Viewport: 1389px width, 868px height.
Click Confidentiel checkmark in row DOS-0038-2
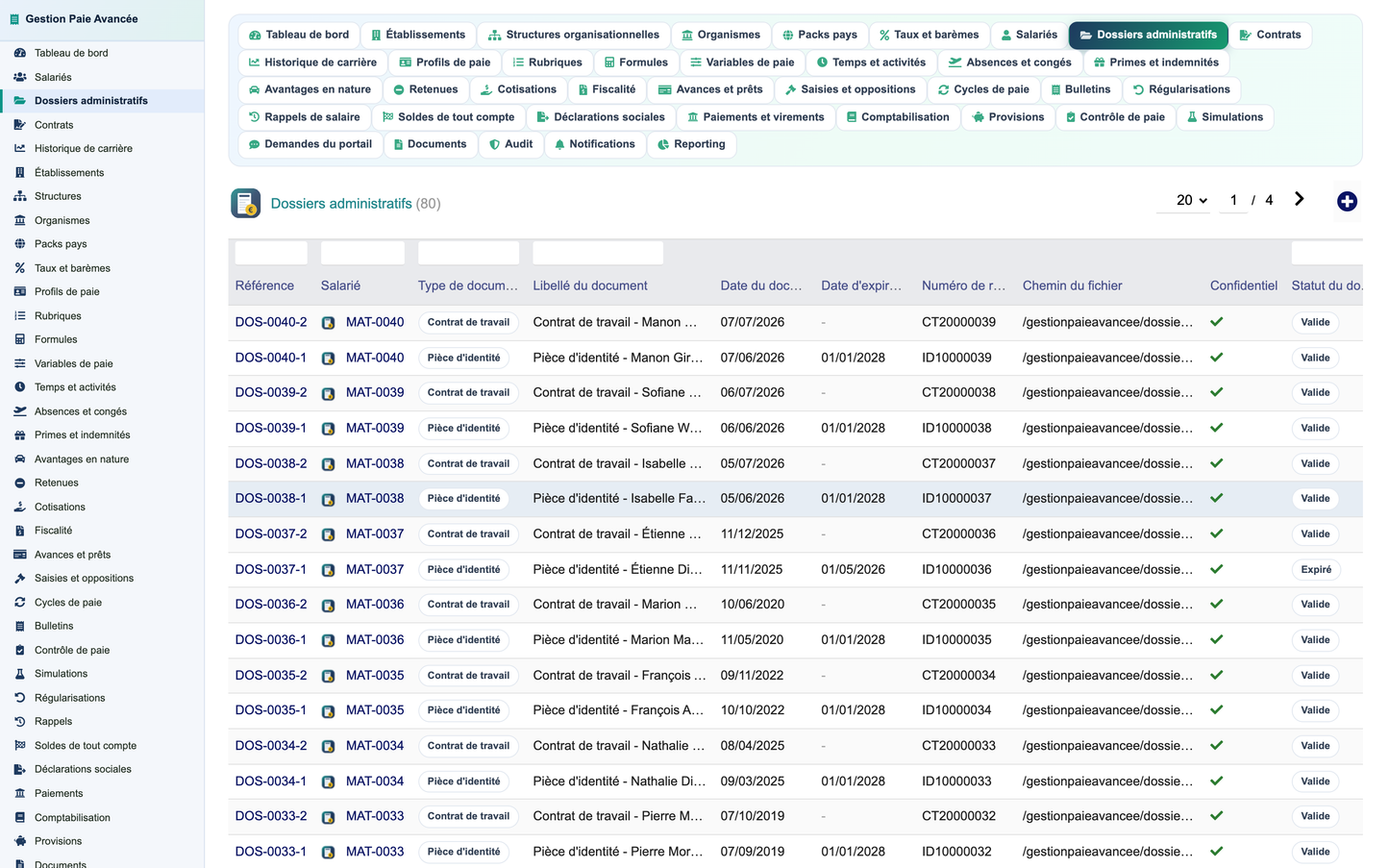(1216, 463)
